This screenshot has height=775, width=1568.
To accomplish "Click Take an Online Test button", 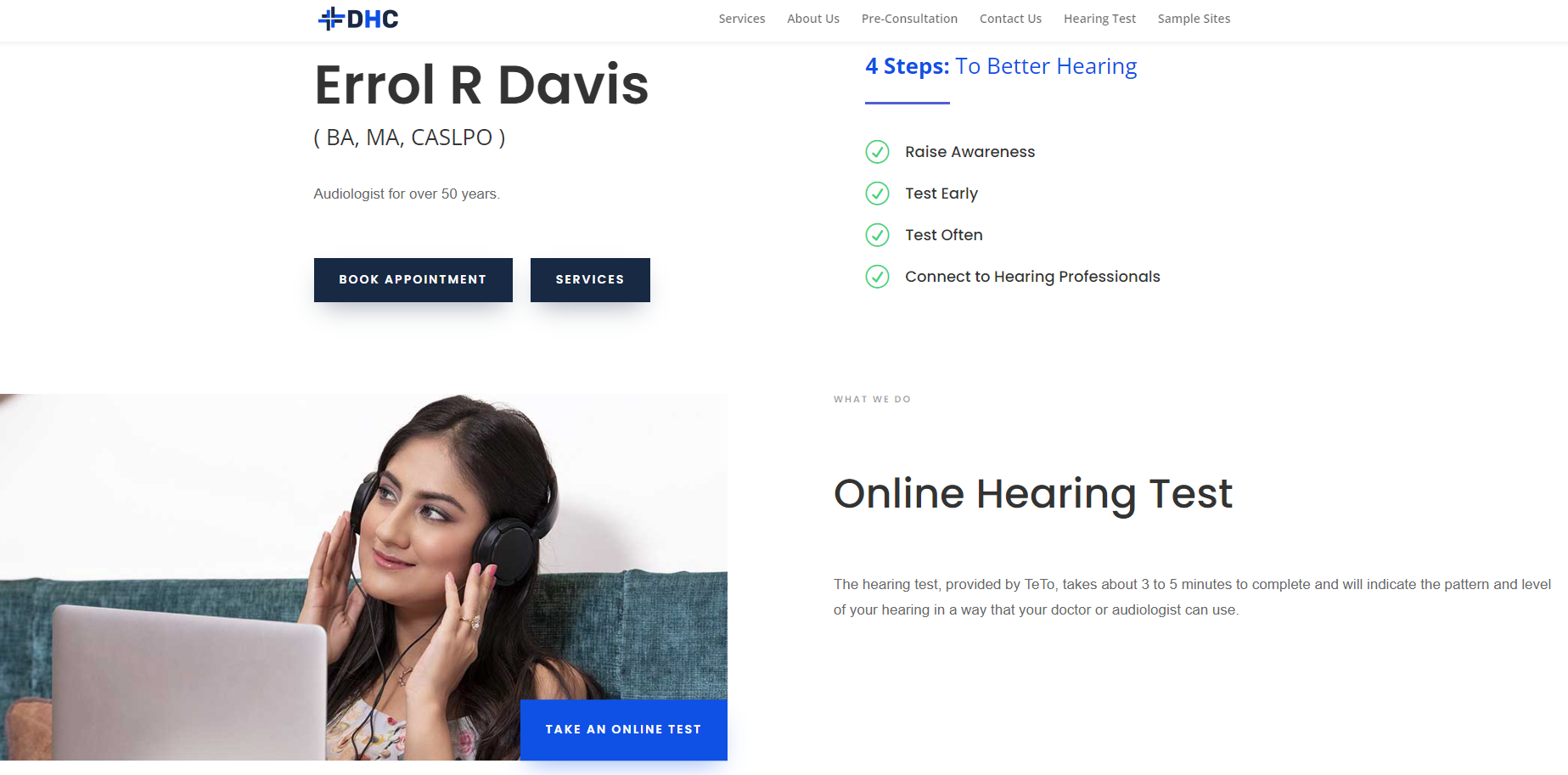I will 624,730.
